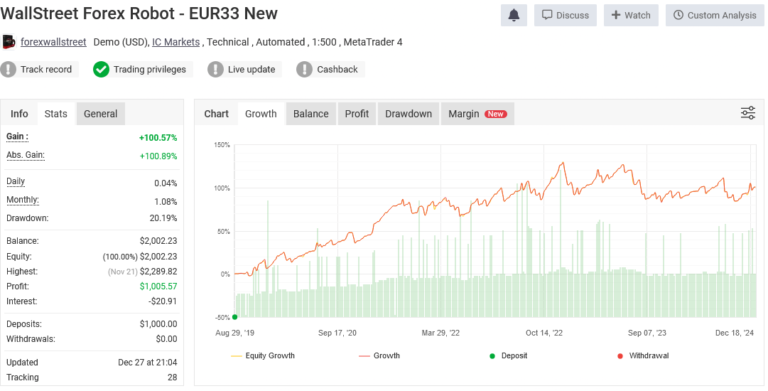This screenshot has height=391, width=768.
Task: Switch to the General tab
Action: click(x=100, y=114)
